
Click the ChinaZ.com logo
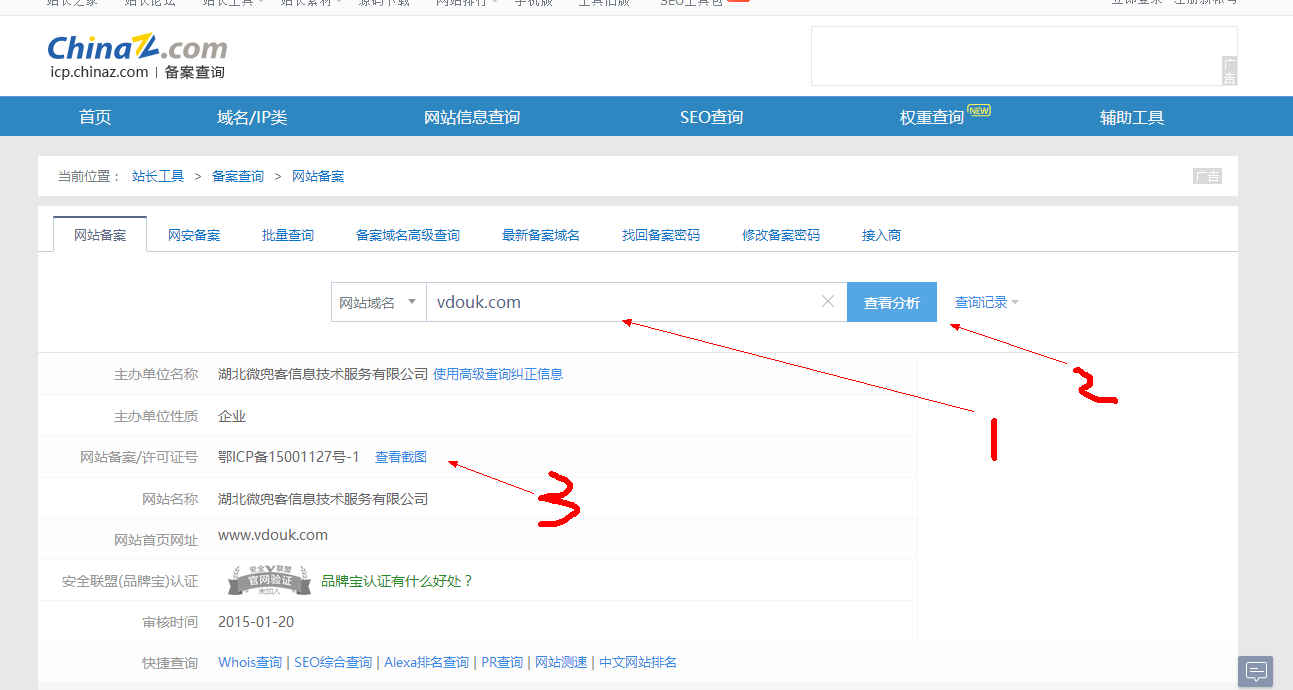tap(137, 48)
